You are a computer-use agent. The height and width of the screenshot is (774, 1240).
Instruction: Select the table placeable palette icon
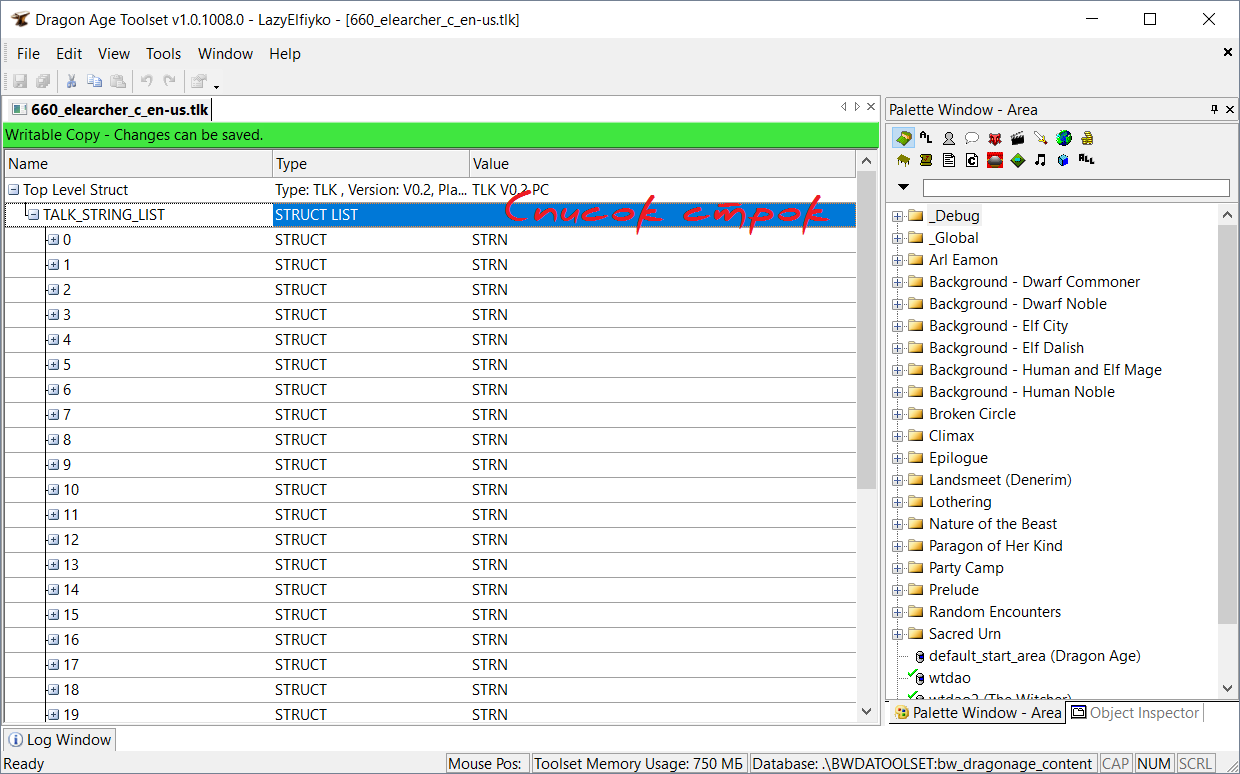point(903,160)
